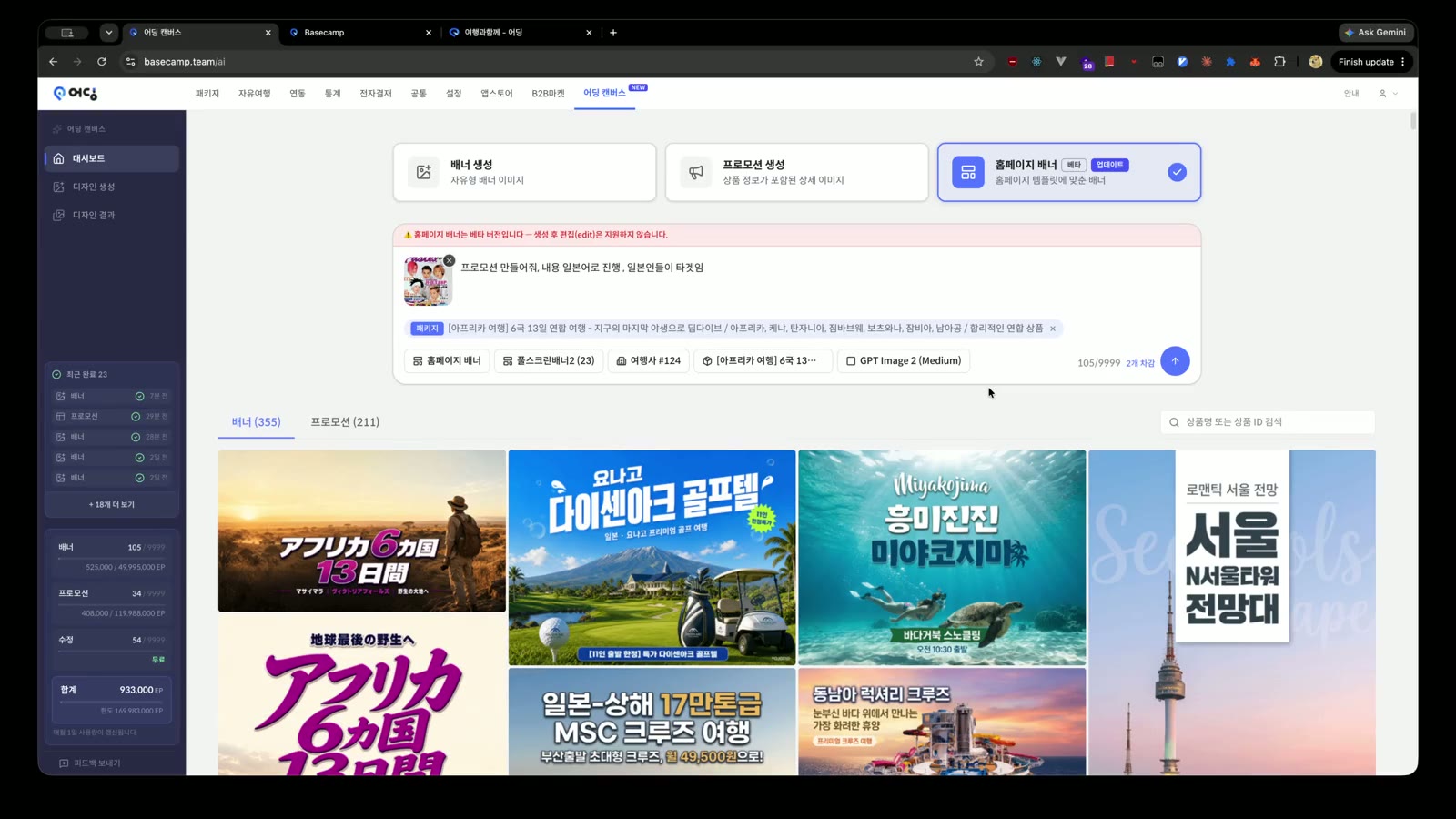Open the 프로모션 29분 전 recent item
Image resolution: width=1456 pixels, height=819 pixels.
111,417
